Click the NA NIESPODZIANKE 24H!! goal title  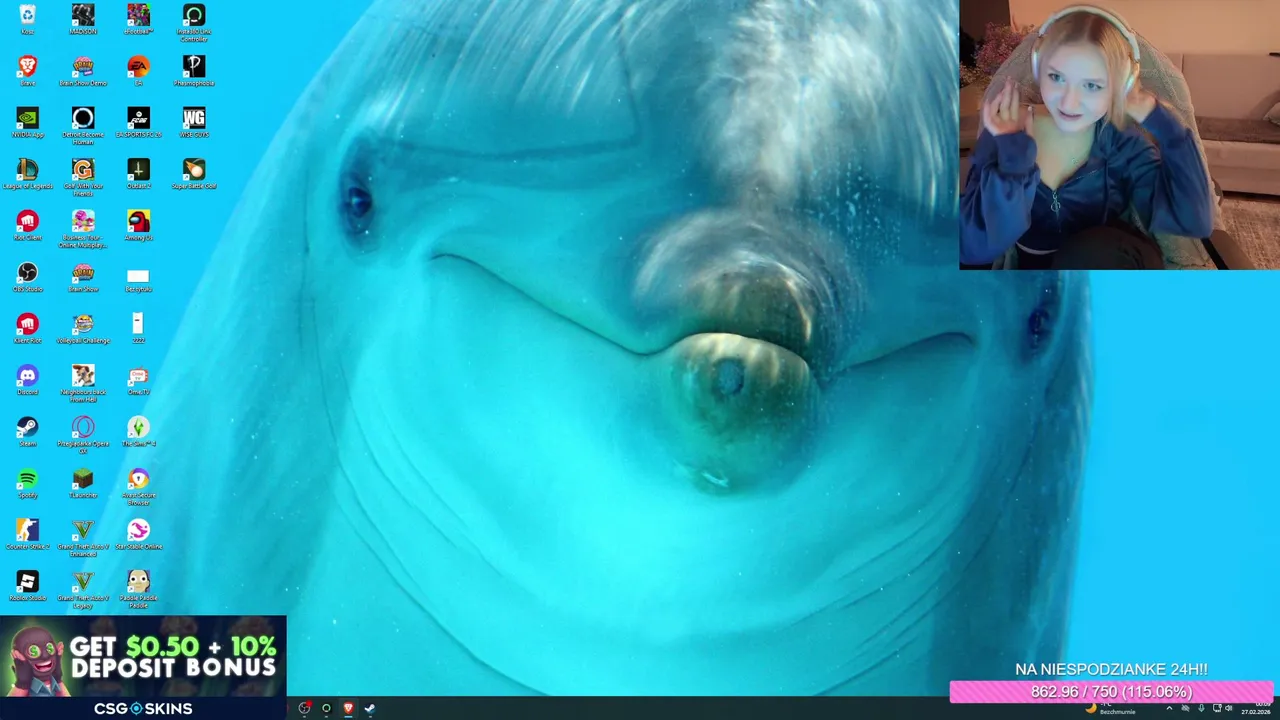tap(1111, 669)
